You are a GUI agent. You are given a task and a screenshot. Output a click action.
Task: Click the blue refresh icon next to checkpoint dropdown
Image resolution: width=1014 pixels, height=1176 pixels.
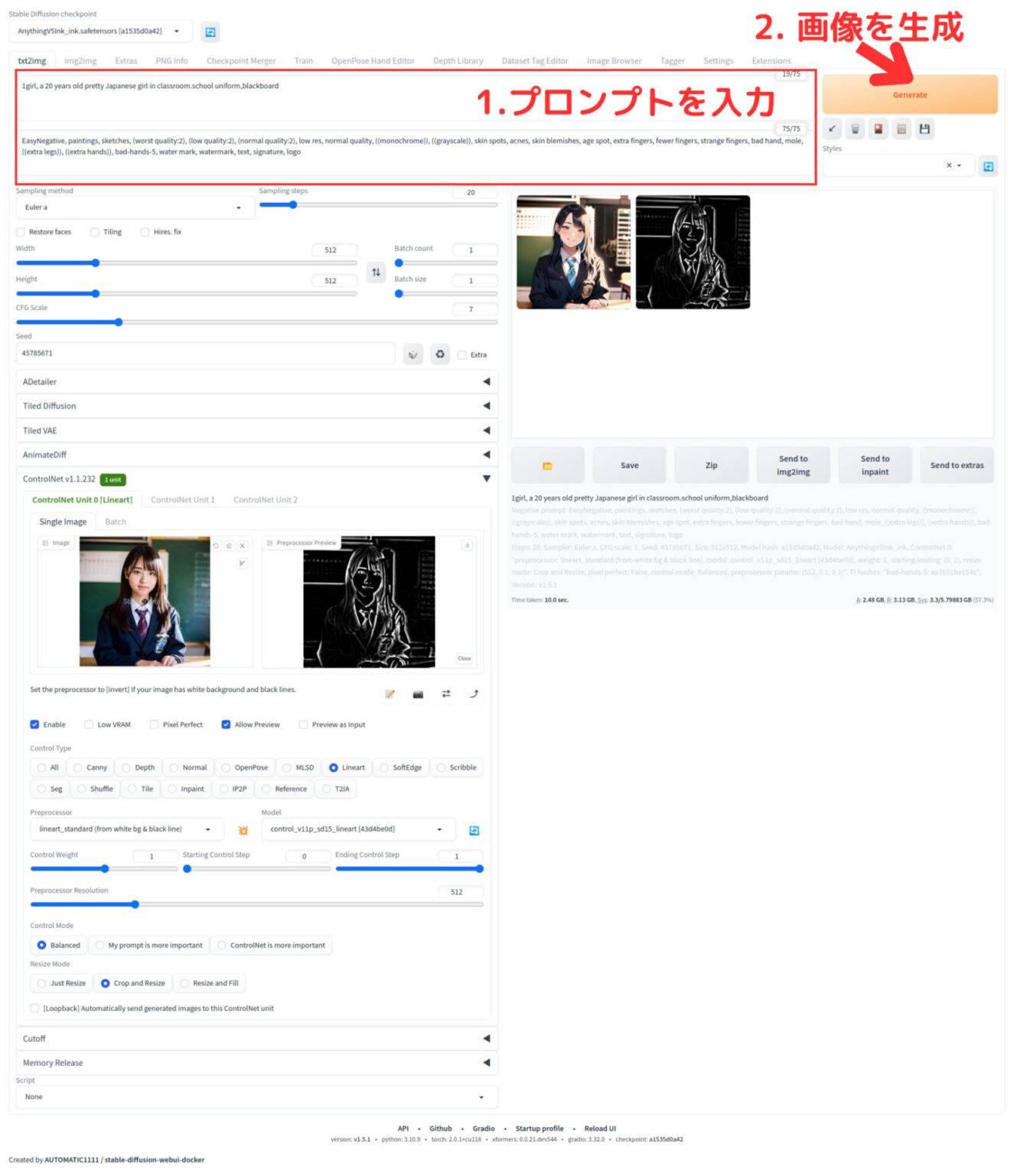(210, 31)
